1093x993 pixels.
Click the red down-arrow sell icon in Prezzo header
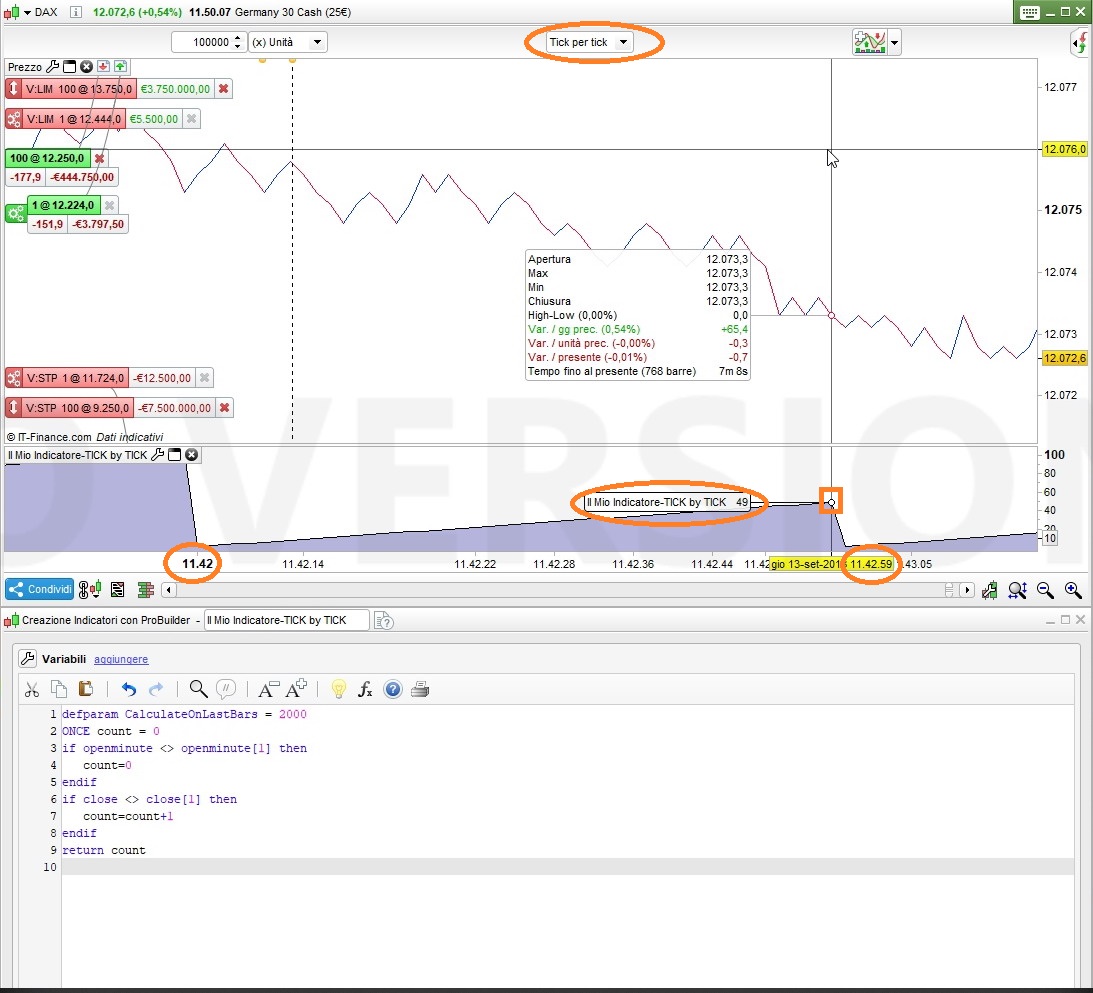[103, 66]
